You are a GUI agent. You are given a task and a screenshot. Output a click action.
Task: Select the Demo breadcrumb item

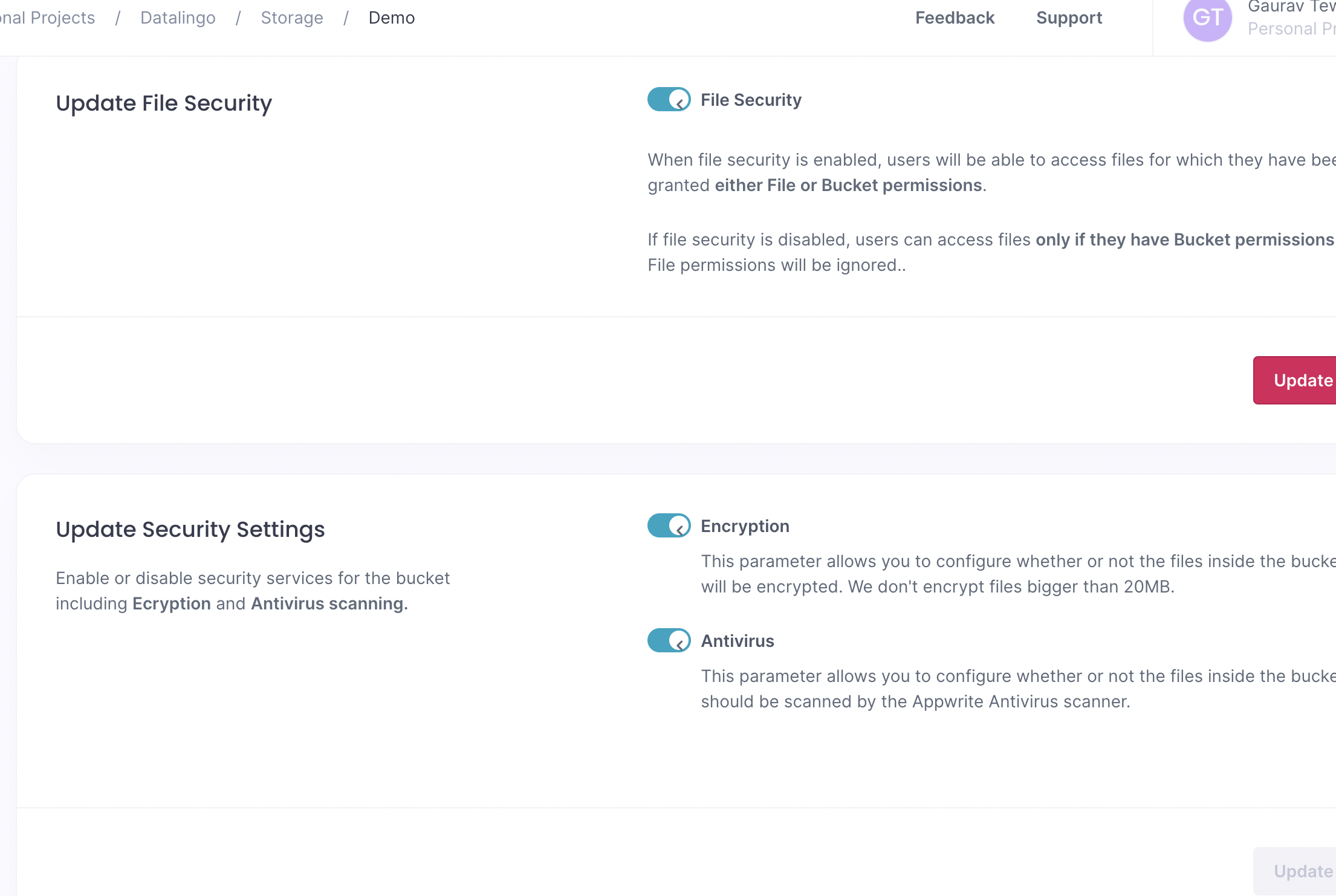(x=392, y=18)
